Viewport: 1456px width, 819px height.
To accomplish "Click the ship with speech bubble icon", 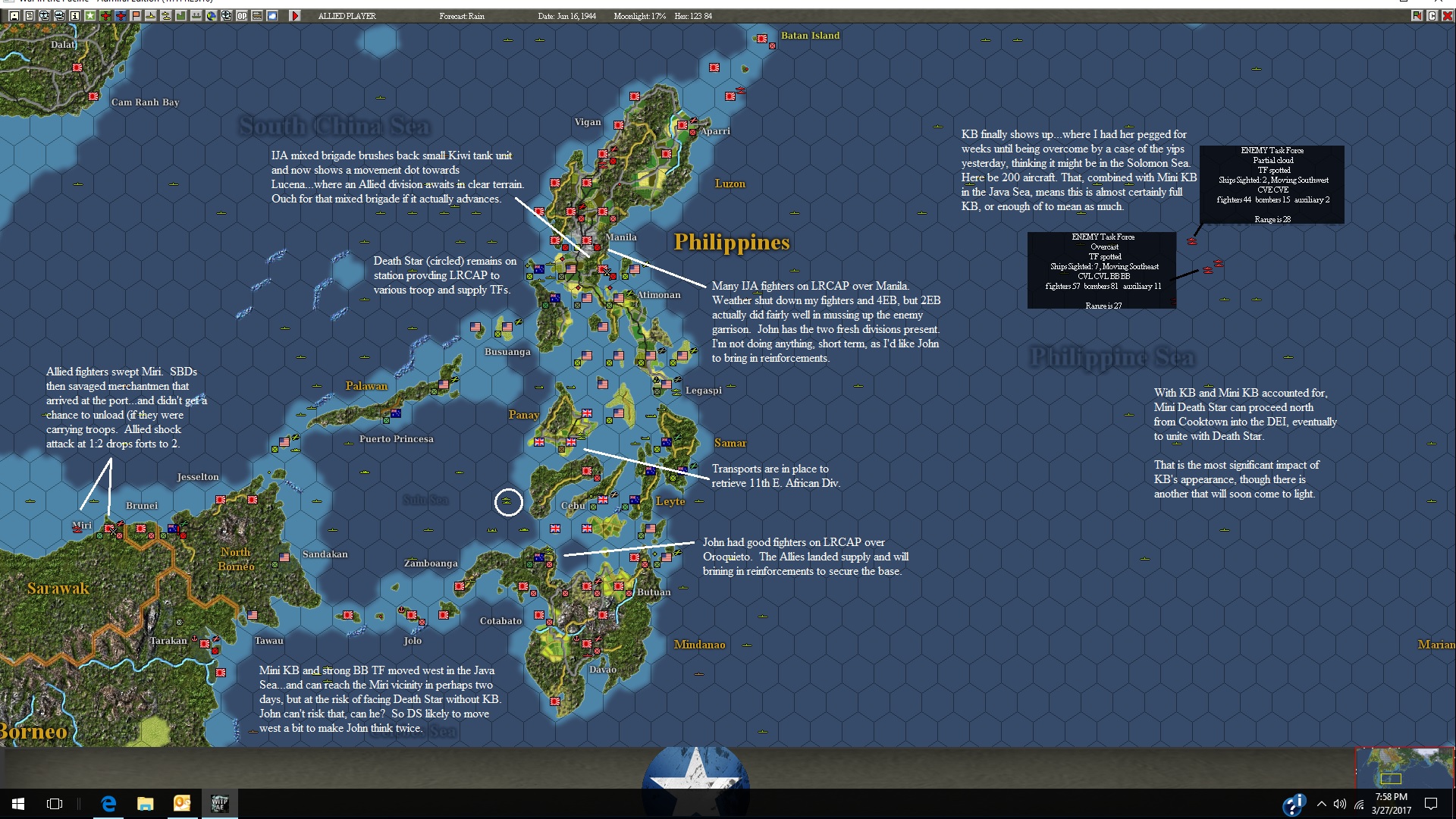I will click(x=60, y=15).
